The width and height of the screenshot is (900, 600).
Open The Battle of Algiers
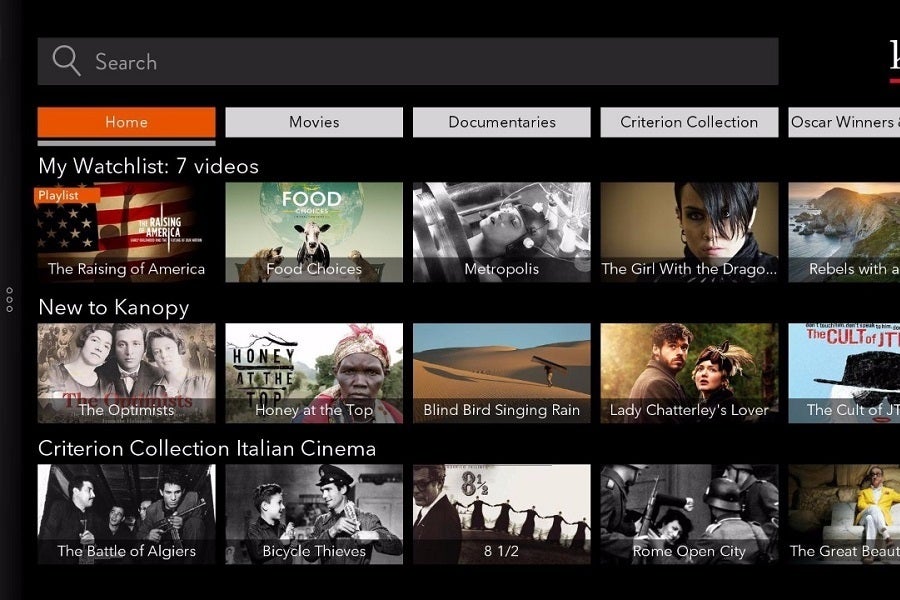pos(126,514)
